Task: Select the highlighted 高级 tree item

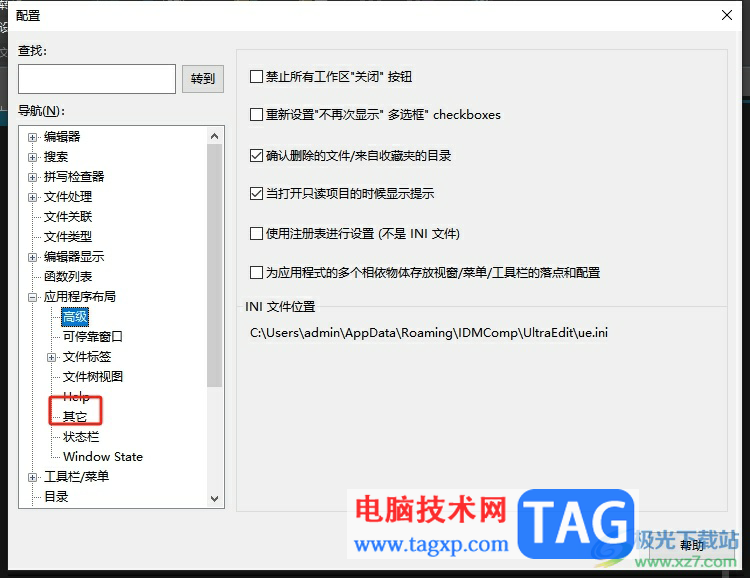Action: click(75, 317)
